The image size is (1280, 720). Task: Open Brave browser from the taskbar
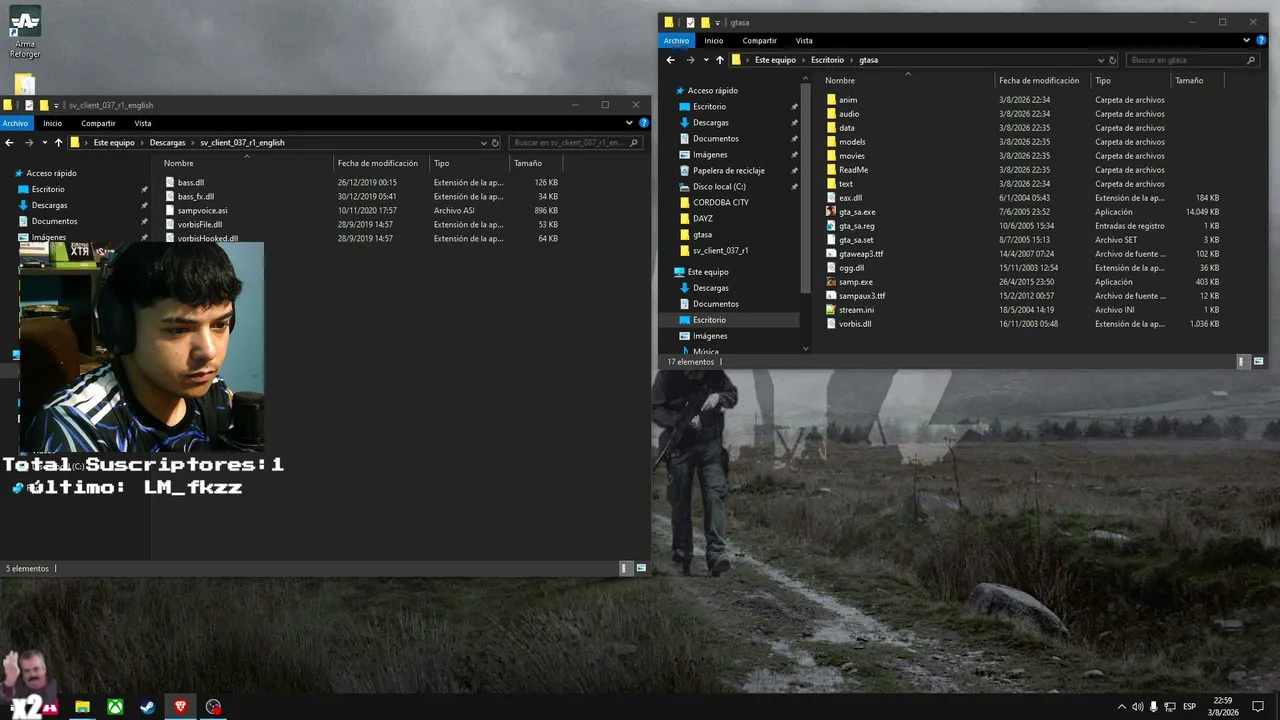[x=180, y=707]
